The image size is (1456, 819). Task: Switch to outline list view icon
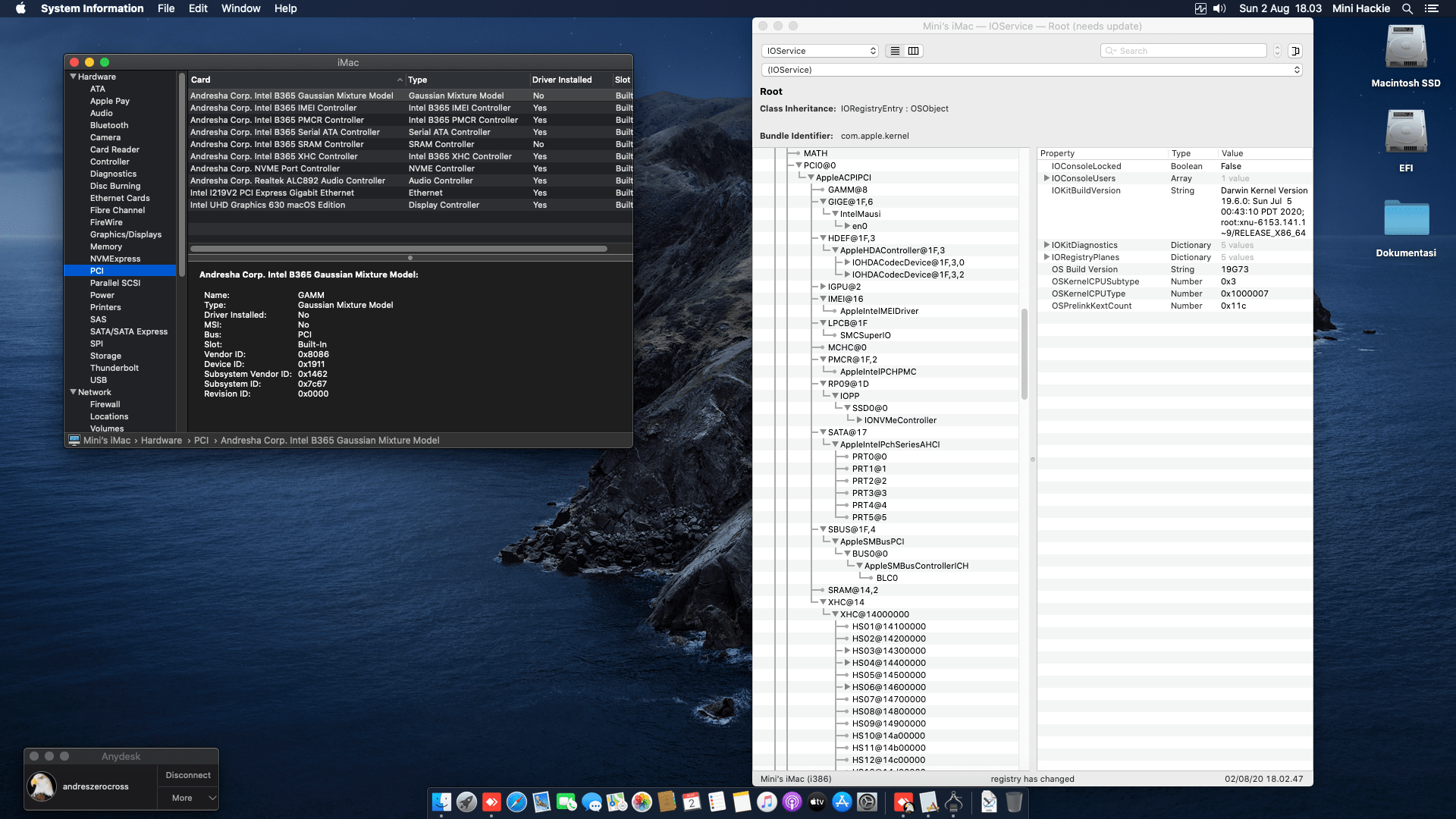pyautogui.click(x=895, y=51)
